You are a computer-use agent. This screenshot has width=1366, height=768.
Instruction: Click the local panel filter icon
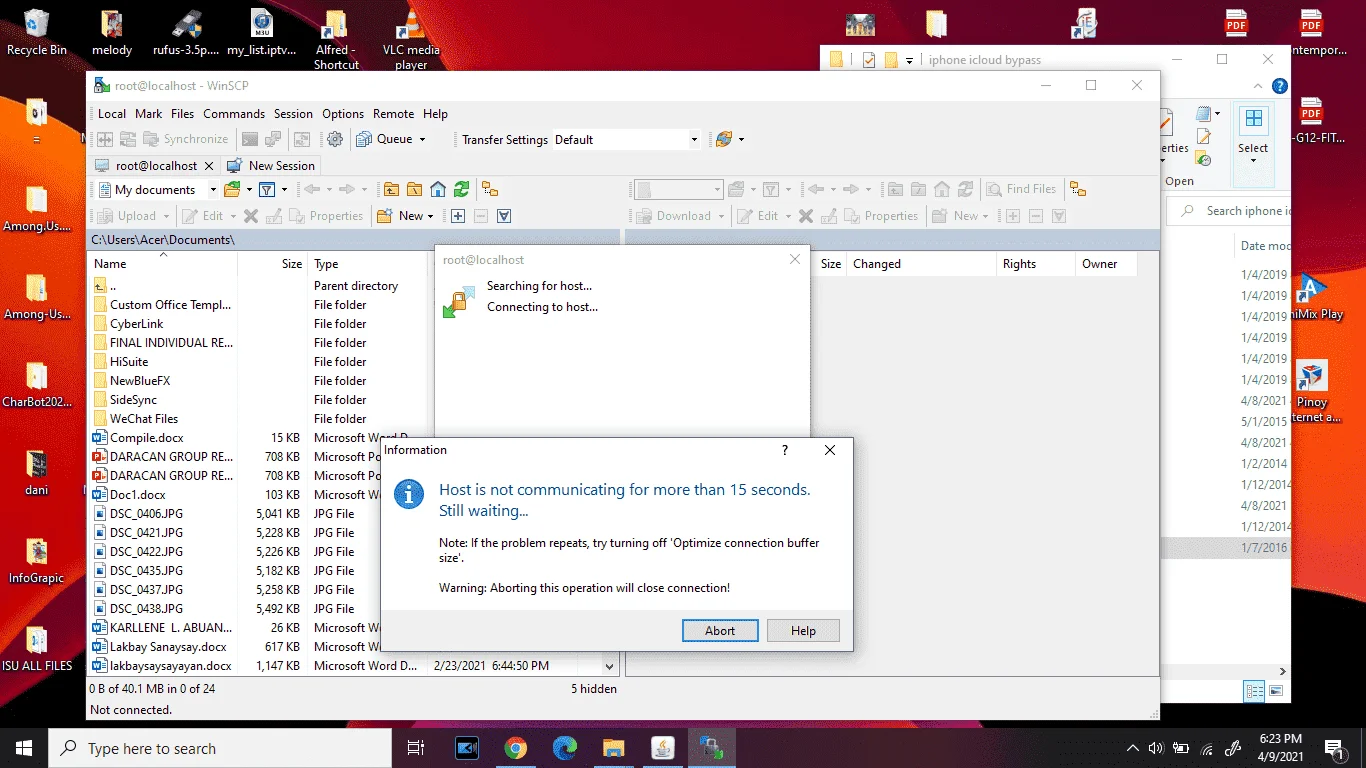267,189
